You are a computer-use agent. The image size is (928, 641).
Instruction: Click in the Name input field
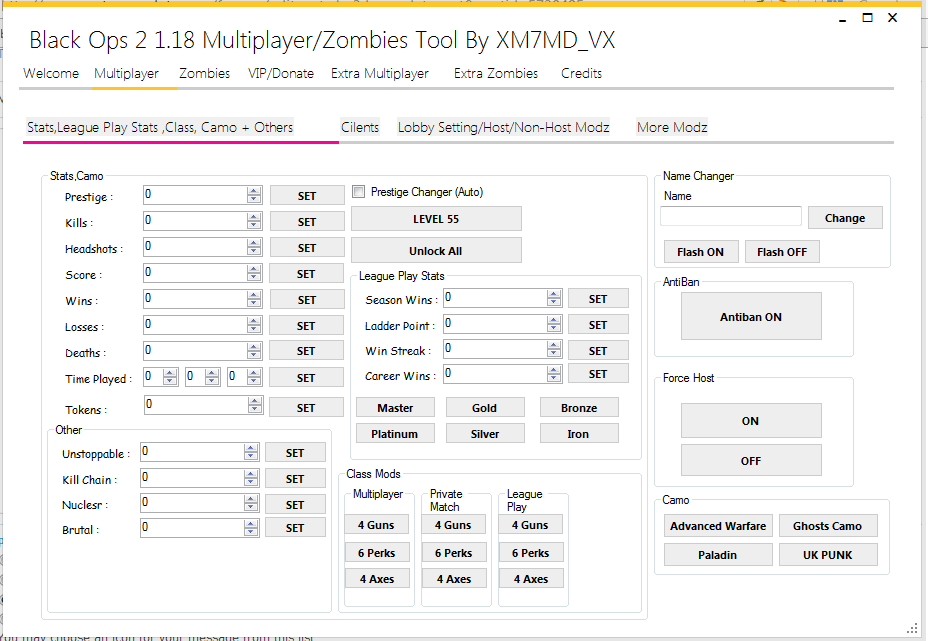coord(731,216)
